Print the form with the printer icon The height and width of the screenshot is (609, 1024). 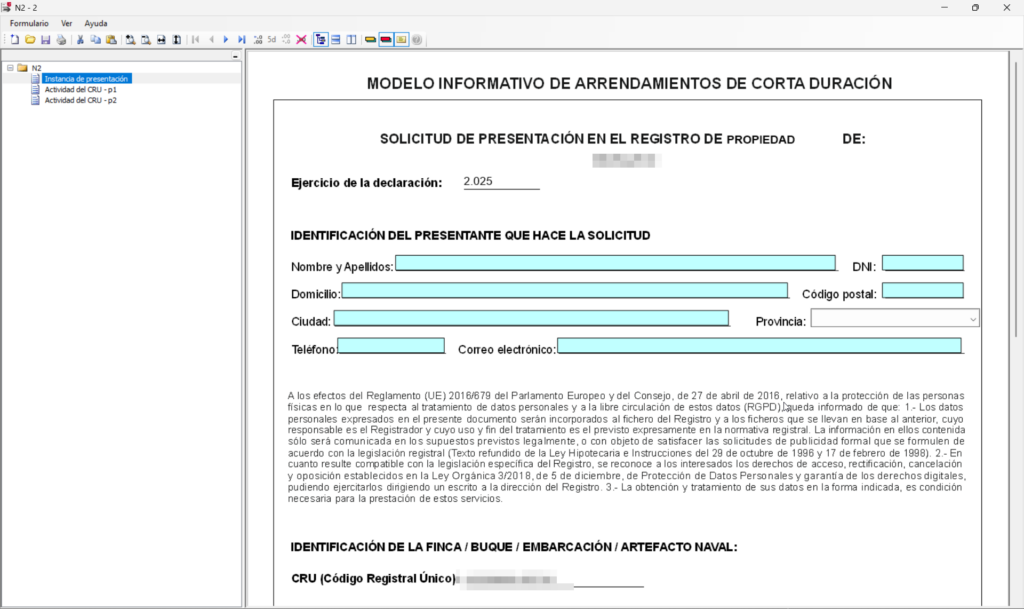coord(61,40)
